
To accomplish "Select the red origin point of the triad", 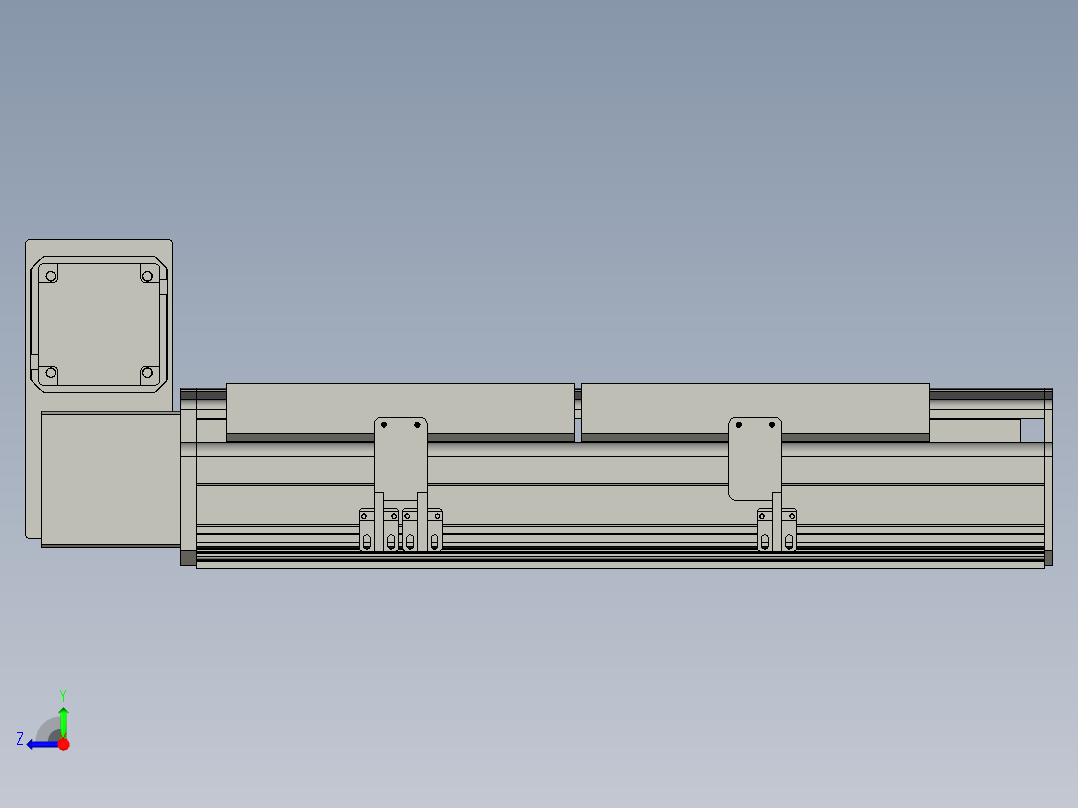I will point(63,745).
